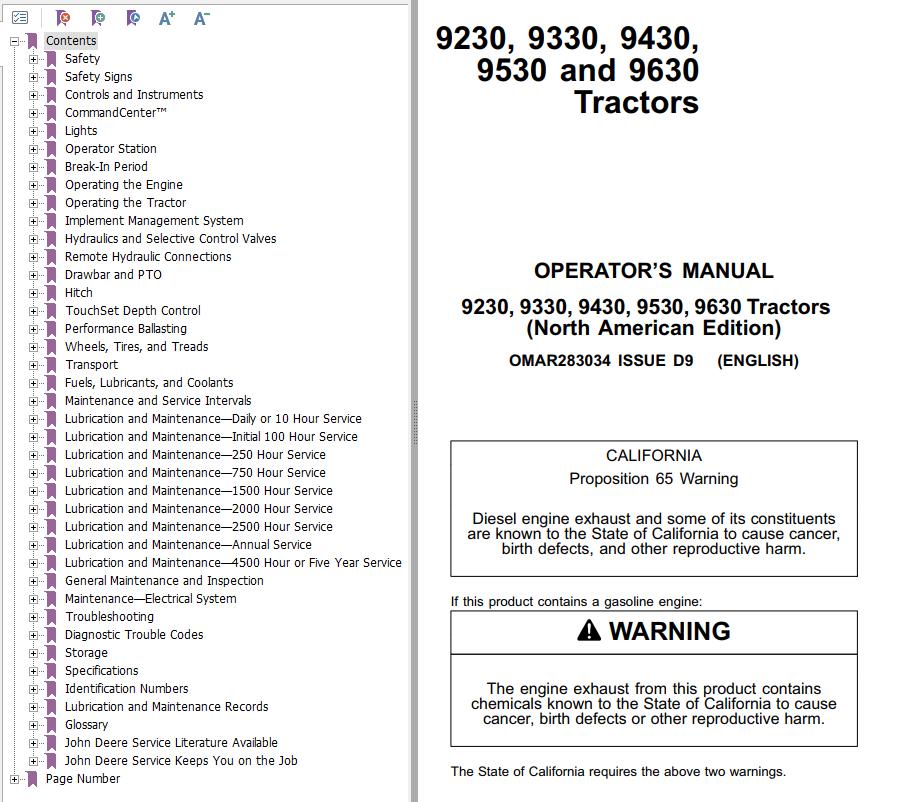Expand General Maintenance and Inspection node
The height and width of the screenshot is (802, 898).
(33, 581)
